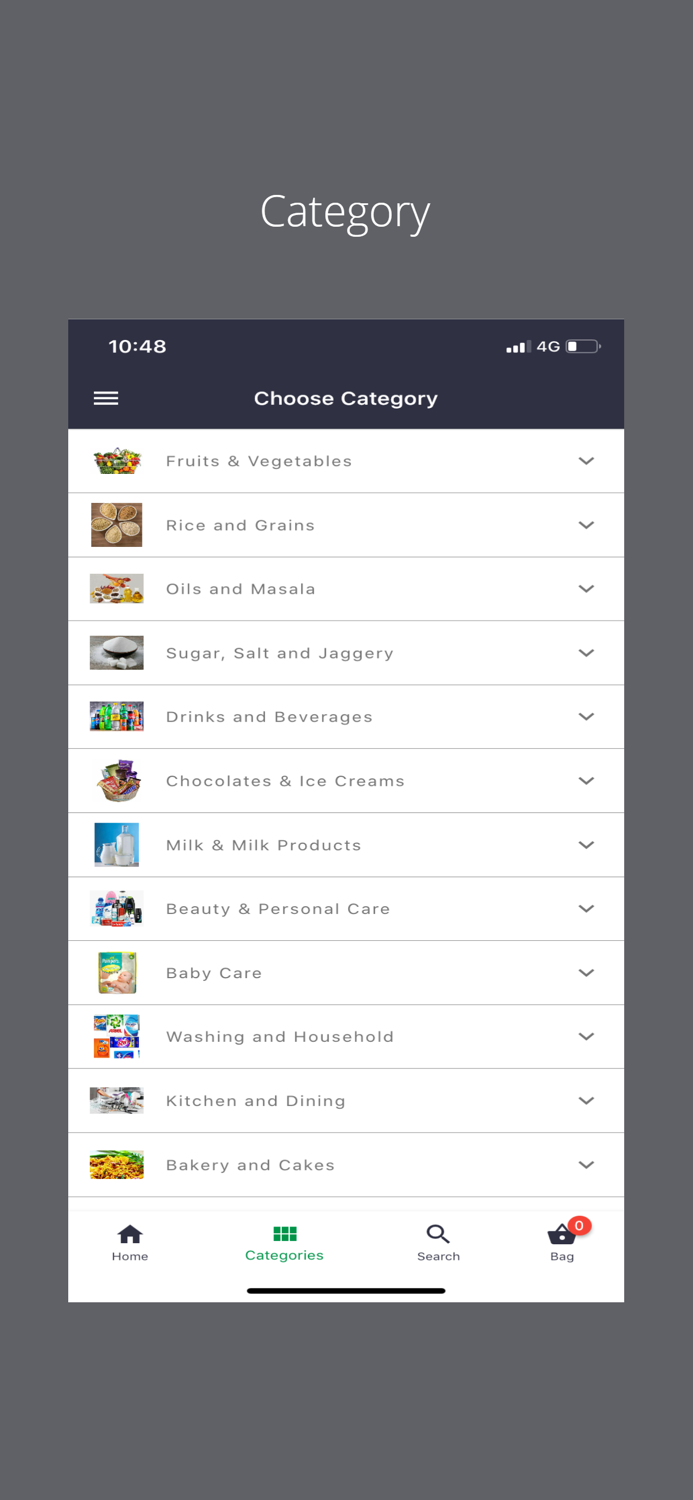Expand the Fruits & Vegetables category
The image size is (693, 1500).
(x=586, y=460)
